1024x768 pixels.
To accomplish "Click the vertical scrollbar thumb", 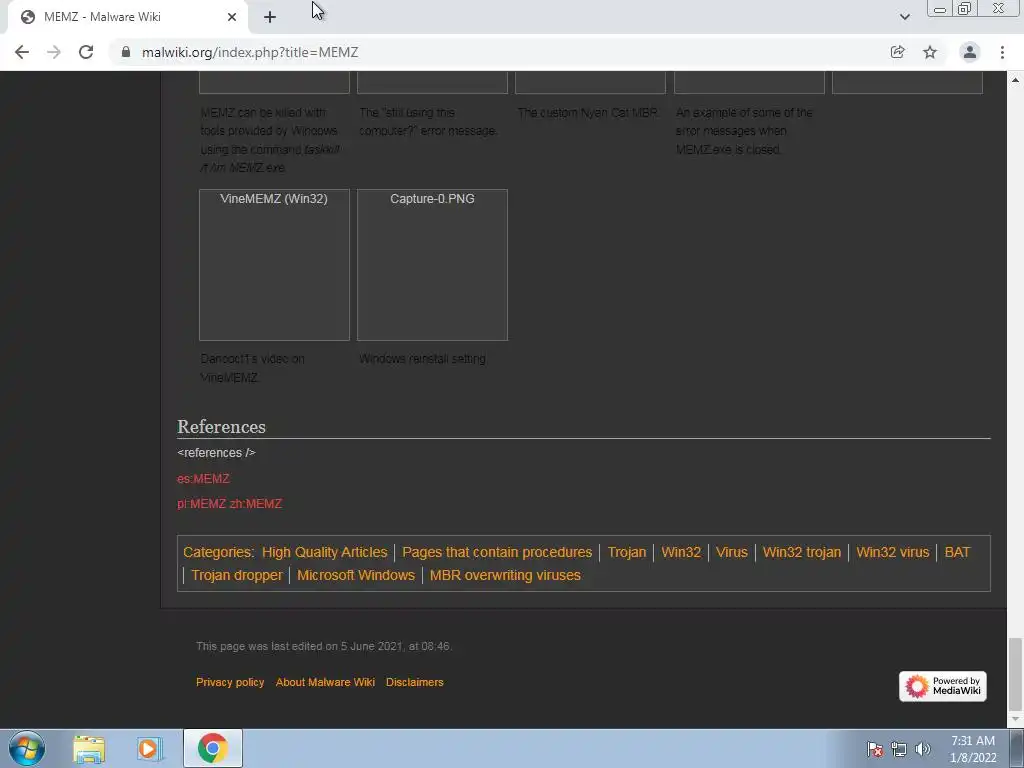I will coord(1015,674).
